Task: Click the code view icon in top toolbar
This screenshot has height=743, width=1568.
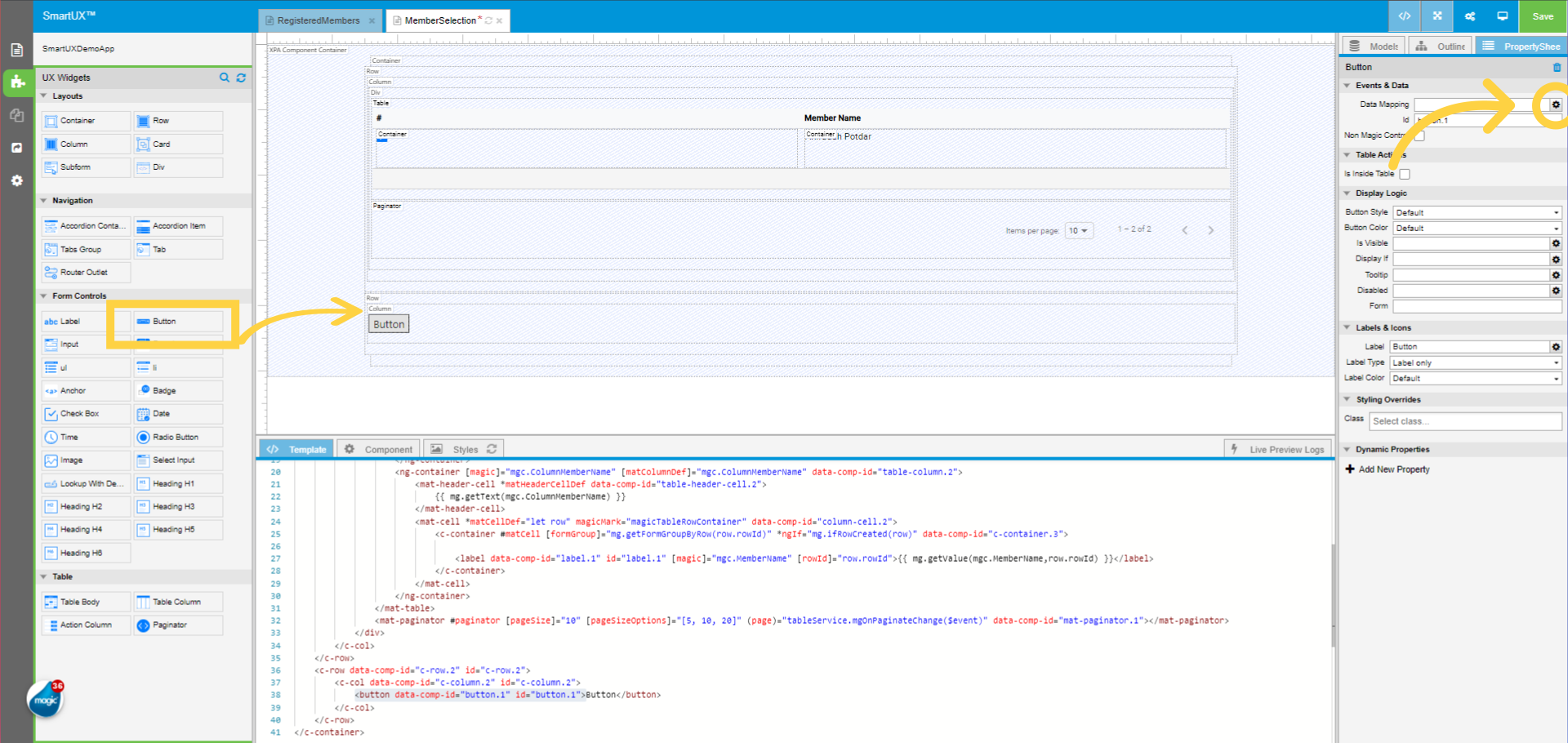Action: (x=1405, y=16)
